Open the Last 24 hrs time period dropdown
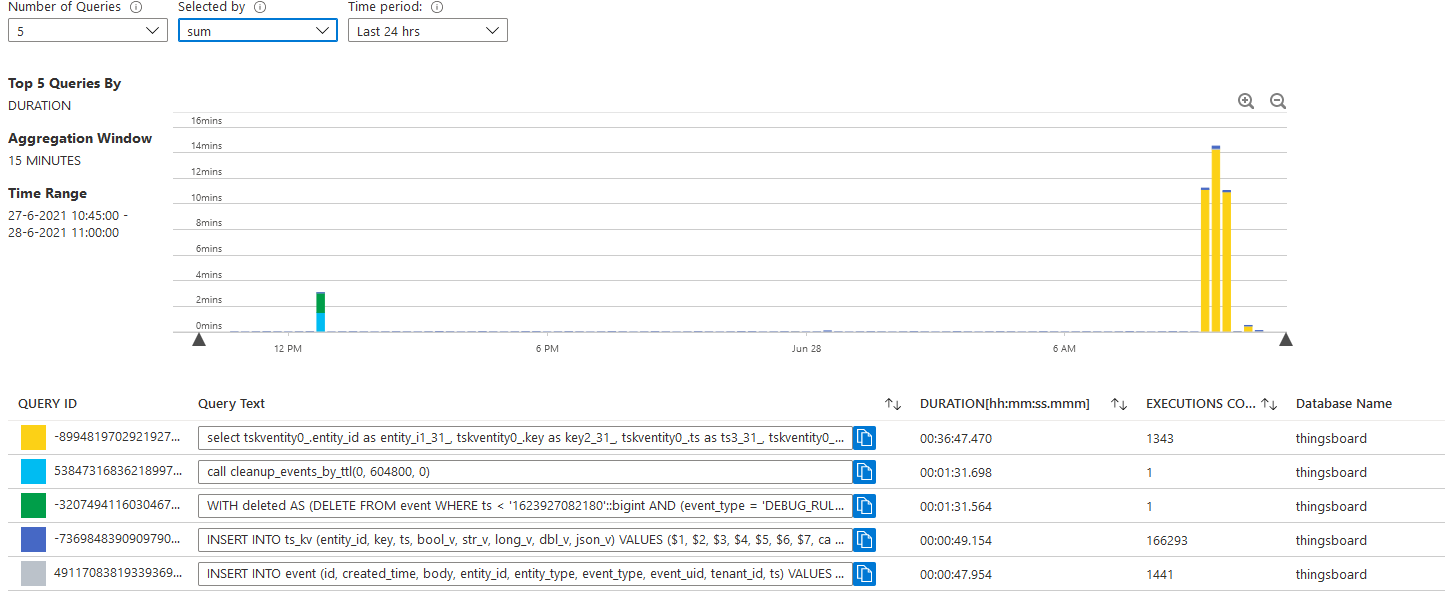Viewport: 1445px width, 598px height. coord(428,31)
